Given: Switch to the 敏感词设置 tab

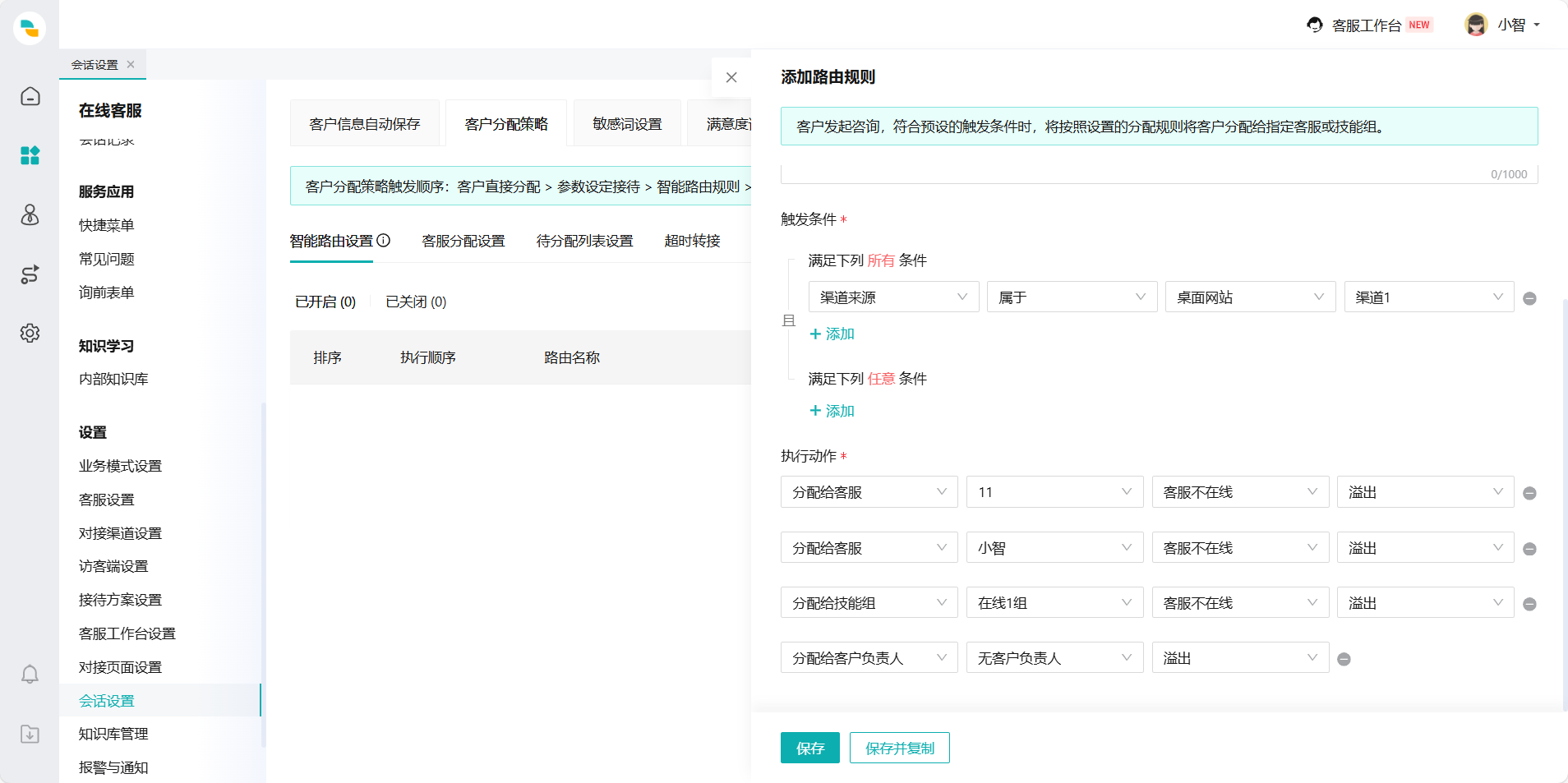Looking at the screenshot, I should 626,122.
